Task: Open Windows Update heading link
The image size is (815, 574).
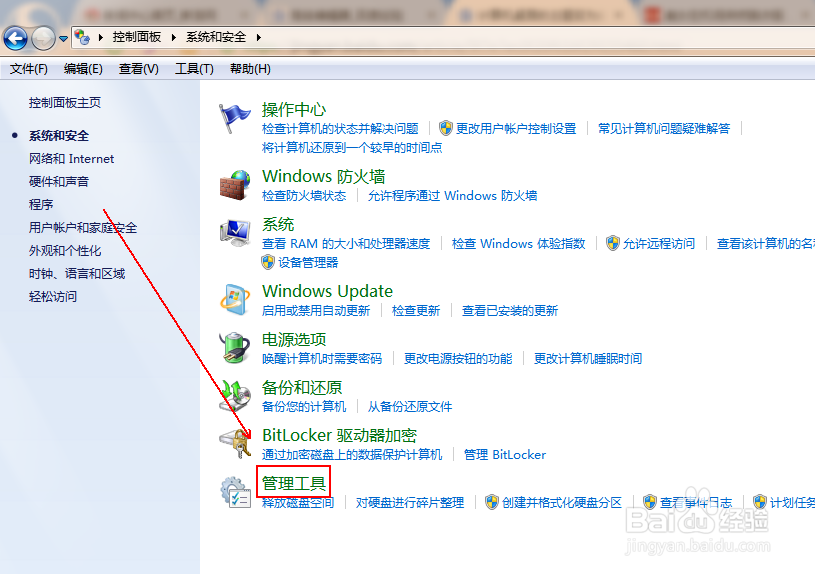Action: pos(327,291)
